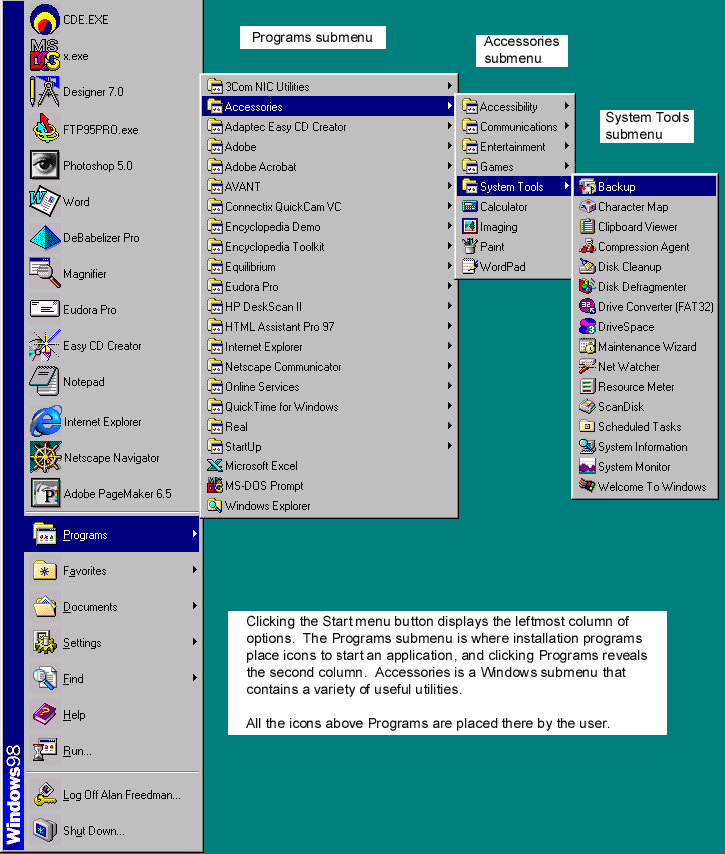Open the StartUp folder entry
Viewport: 725px width, 854px height.
click(330, 446)
